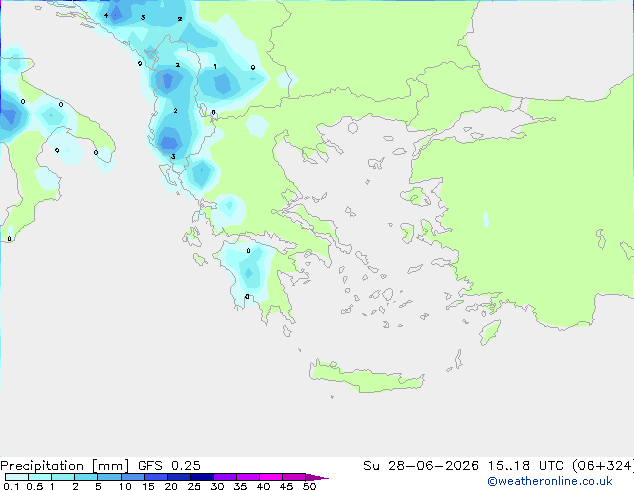
Task: Click the legend swatch between 1 and 2
Action: [x=63, y=477]
